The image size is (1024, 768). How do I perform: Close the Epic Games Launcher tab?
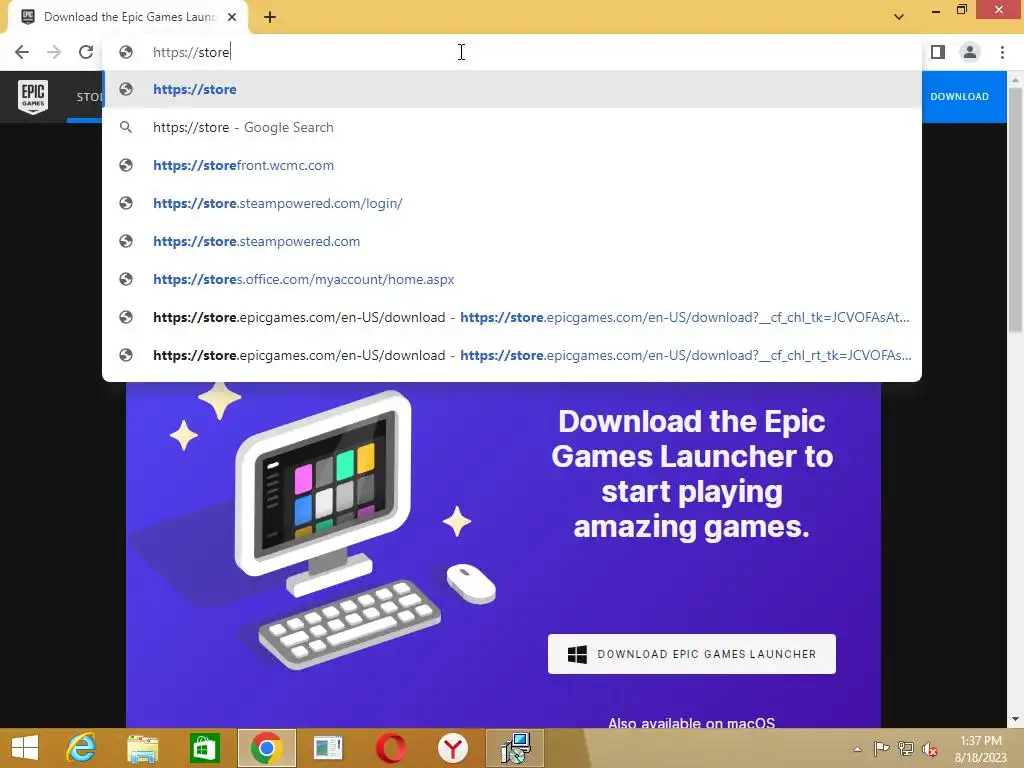pyautogui.click(x=232, y=17)
